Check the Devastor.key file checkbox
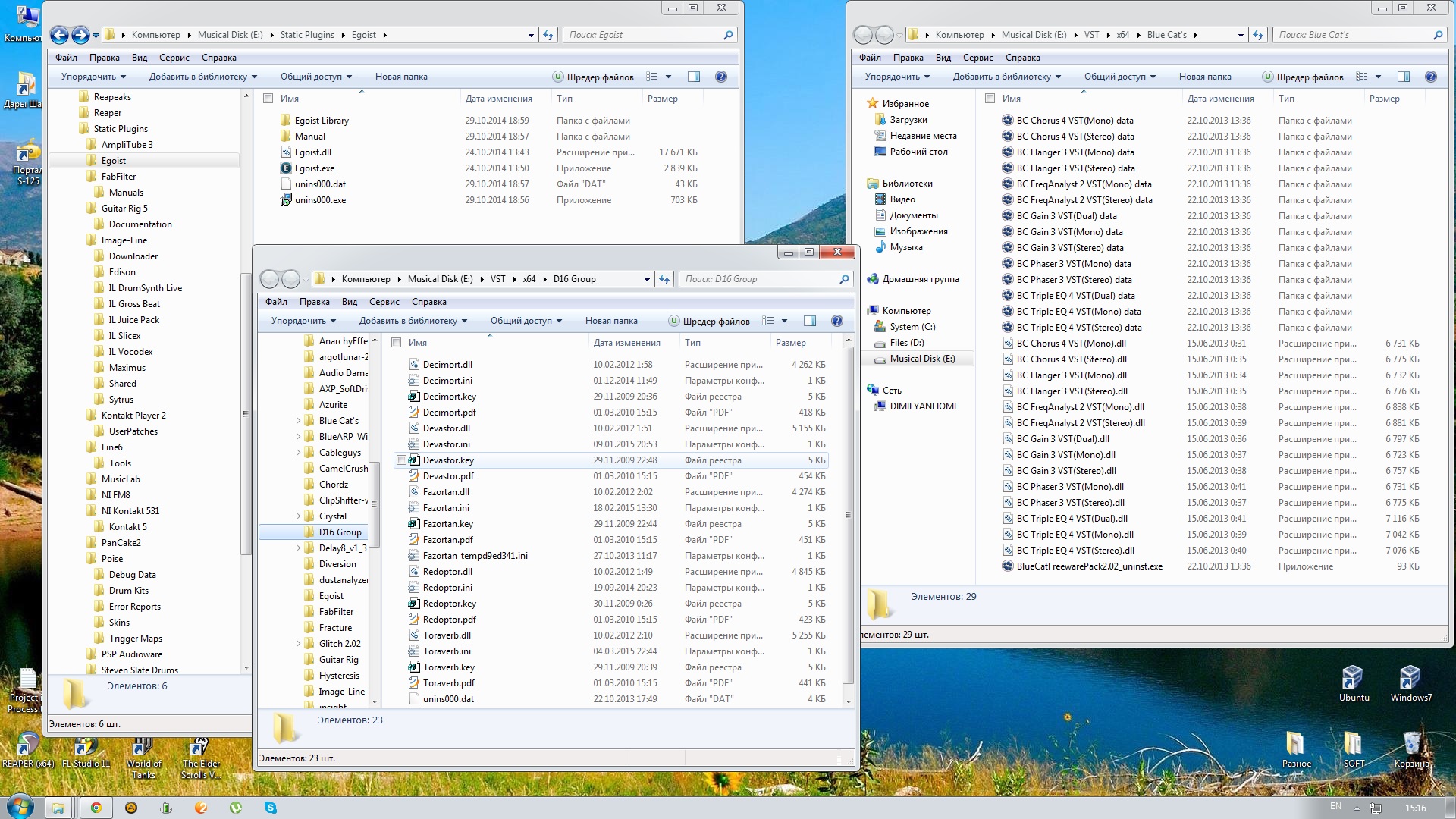1456x819 pixels. [401, 460]
